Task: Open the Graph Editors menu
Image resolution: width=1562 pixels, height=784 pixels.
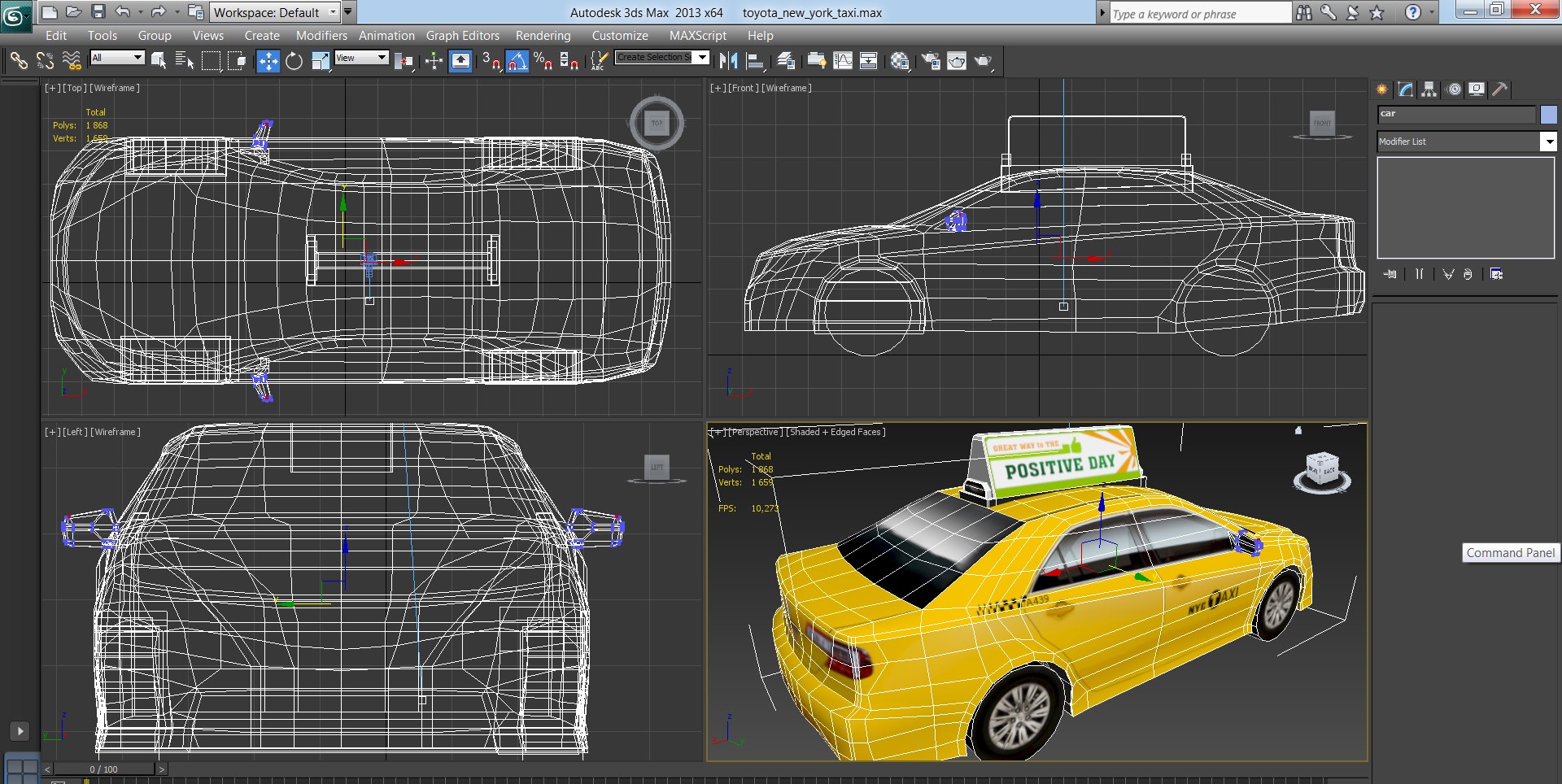Action: click(x=463, y=36)
